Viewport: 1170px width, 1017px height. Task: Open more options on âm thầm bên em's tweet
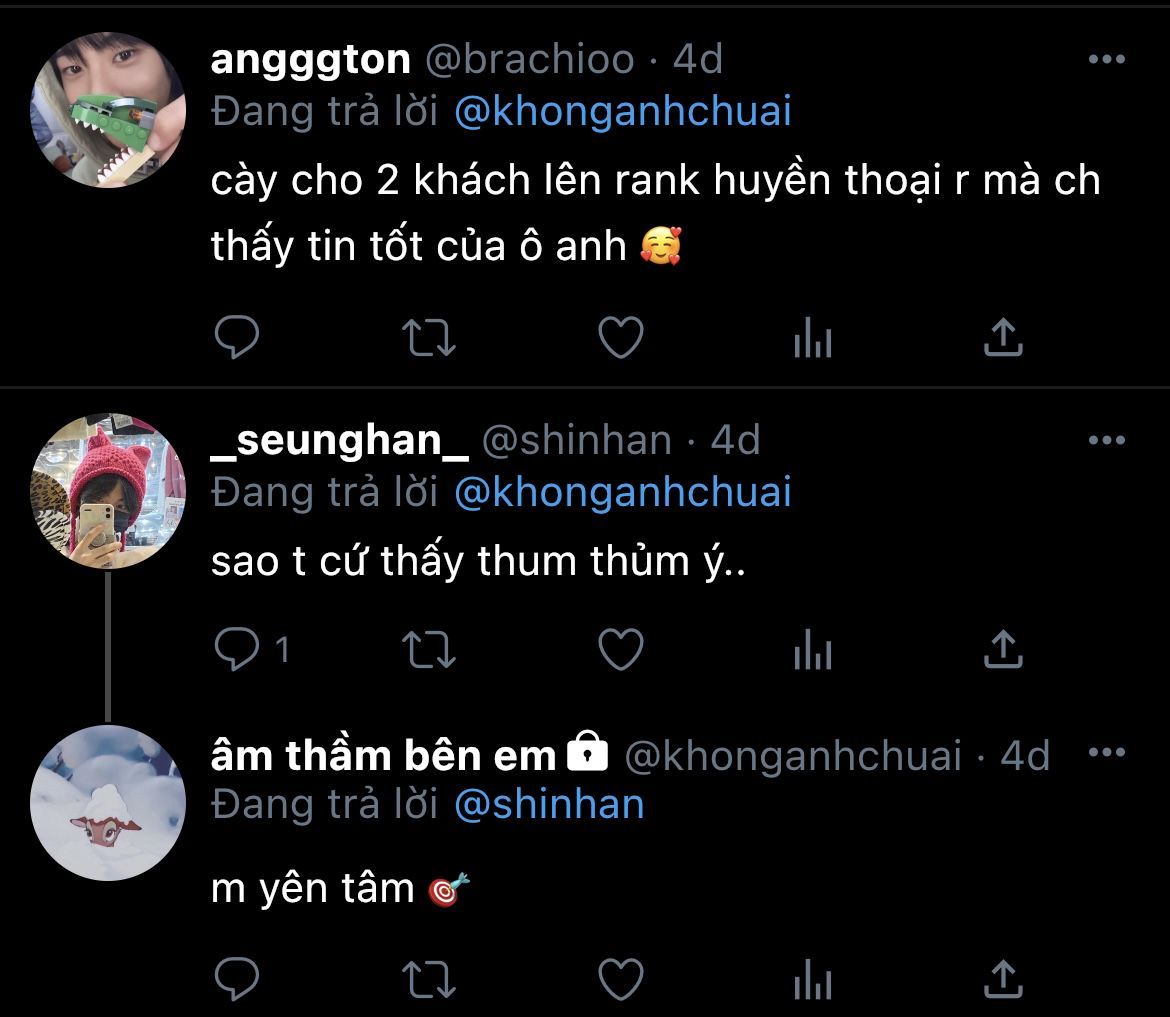tap(1107, 752)
